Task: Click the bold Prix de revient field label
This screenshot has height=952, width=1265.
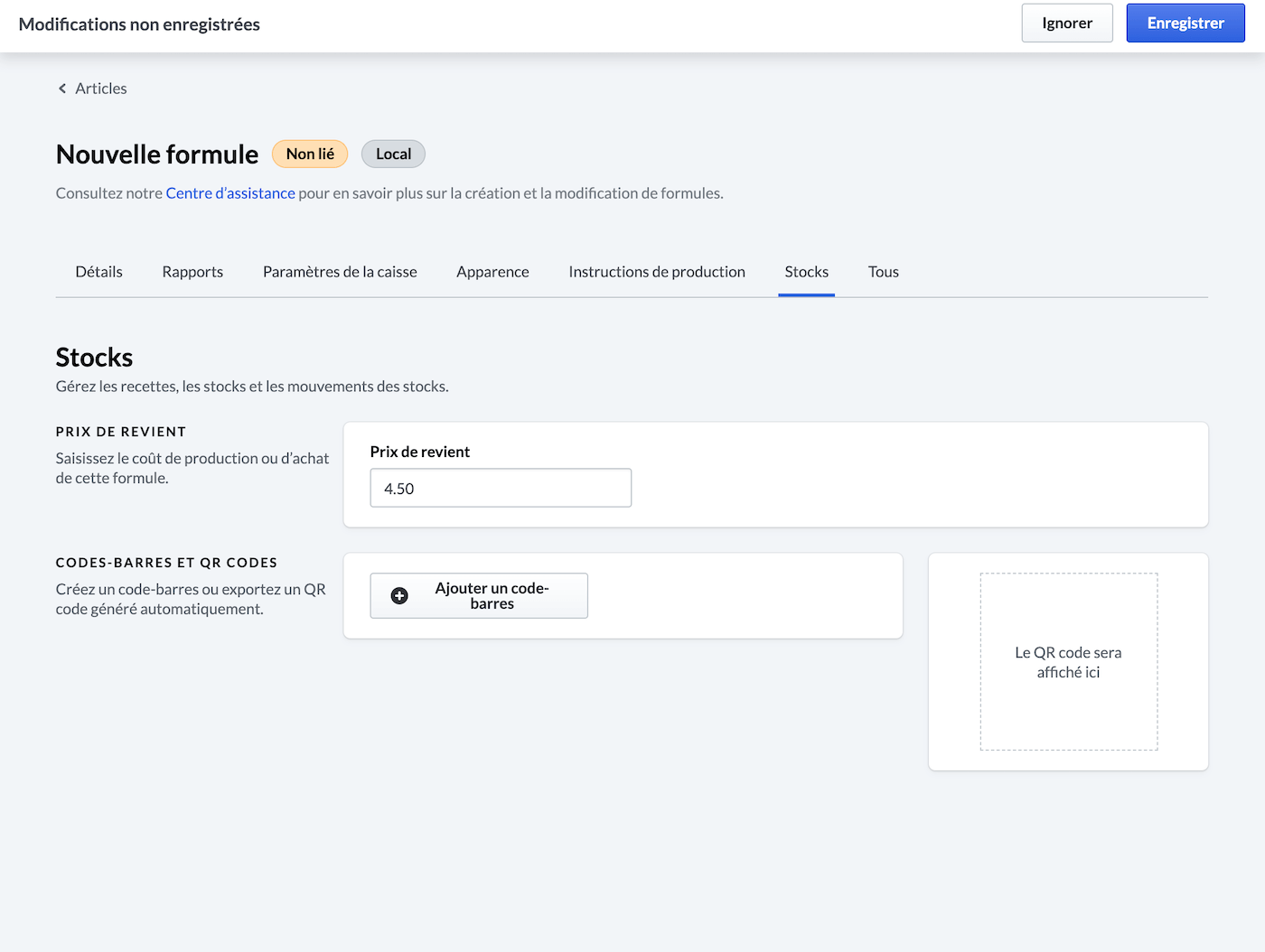Action: (420, 452)
